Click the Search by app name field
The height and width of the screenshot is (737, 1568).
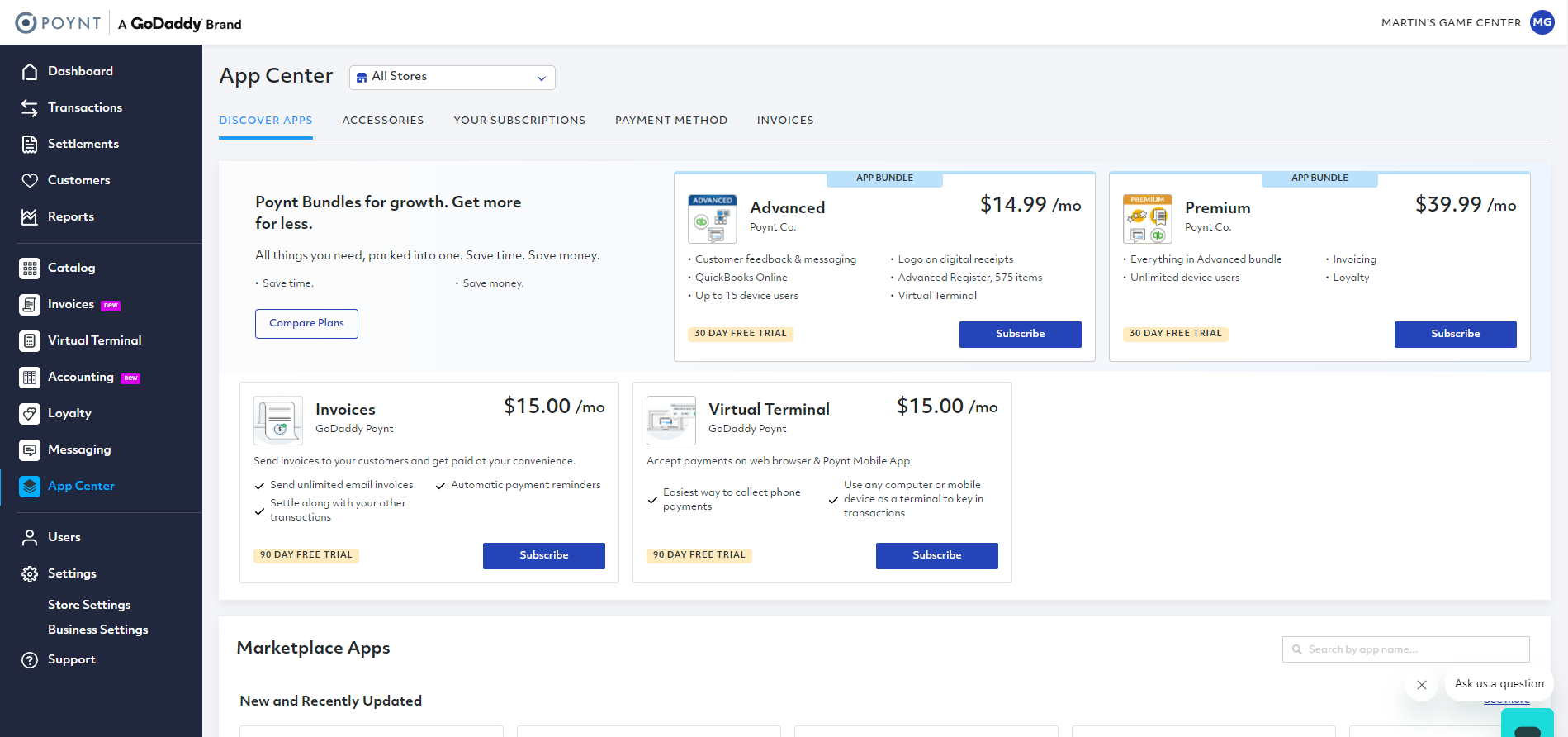pyautogui.click(x=1406, y=649)
